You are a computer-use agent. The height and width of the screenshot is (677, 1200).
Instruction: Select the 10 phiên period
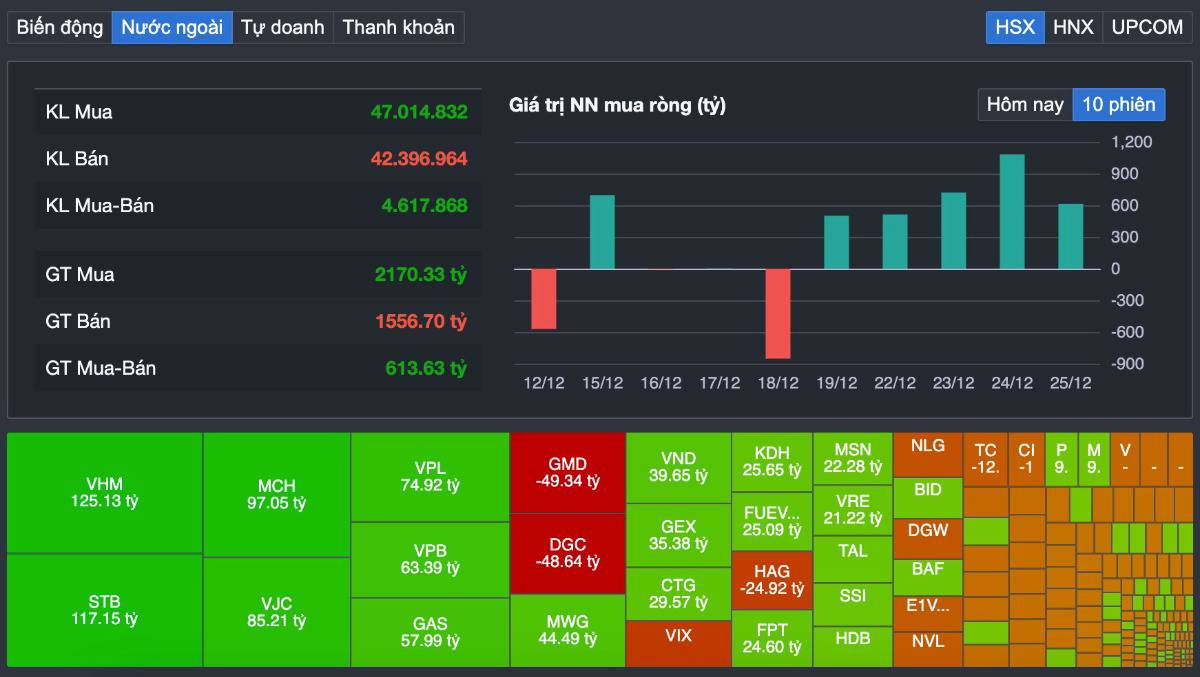click(1119, 104)
